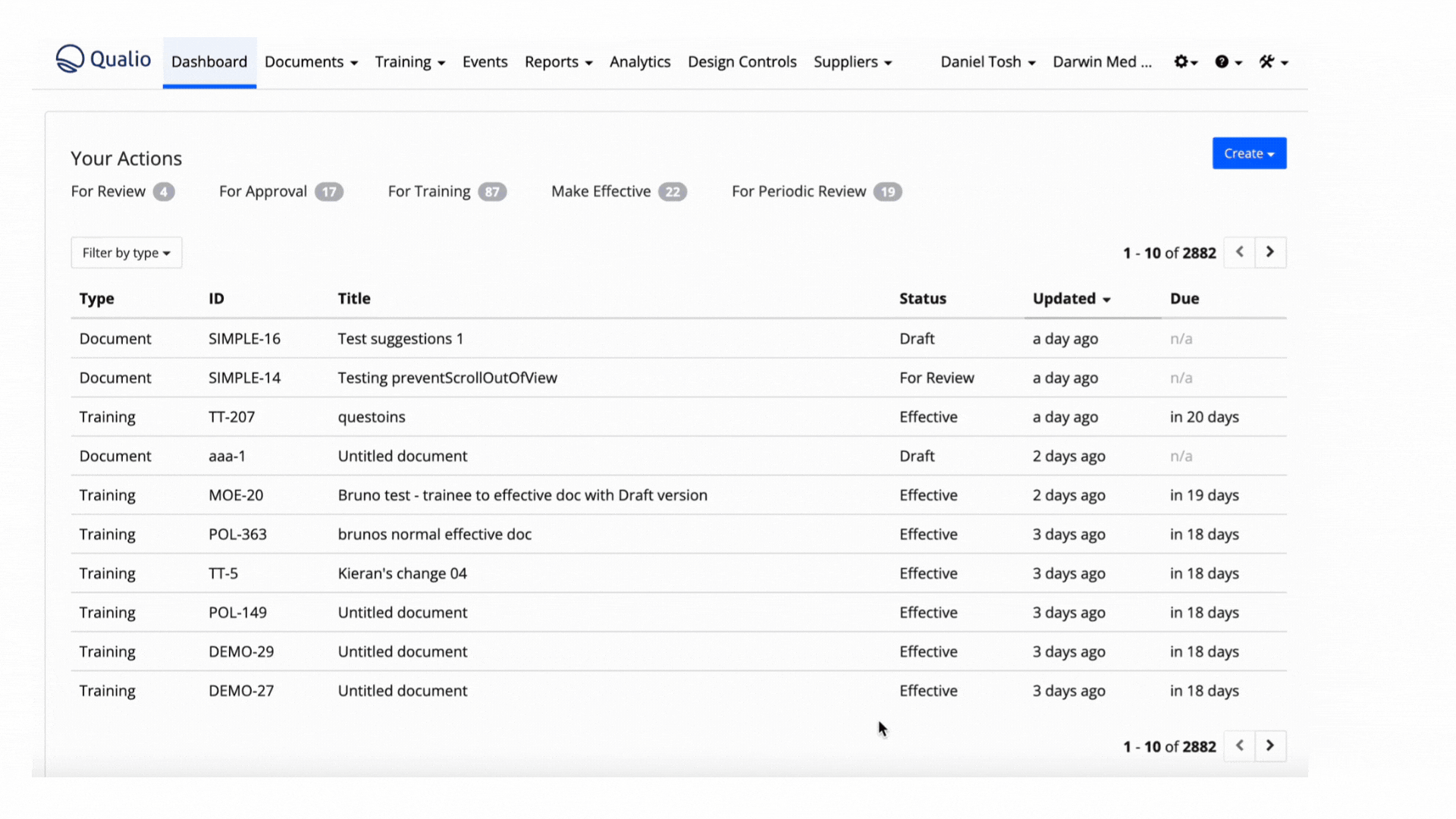Click ID aaa-1

(227, 457)
